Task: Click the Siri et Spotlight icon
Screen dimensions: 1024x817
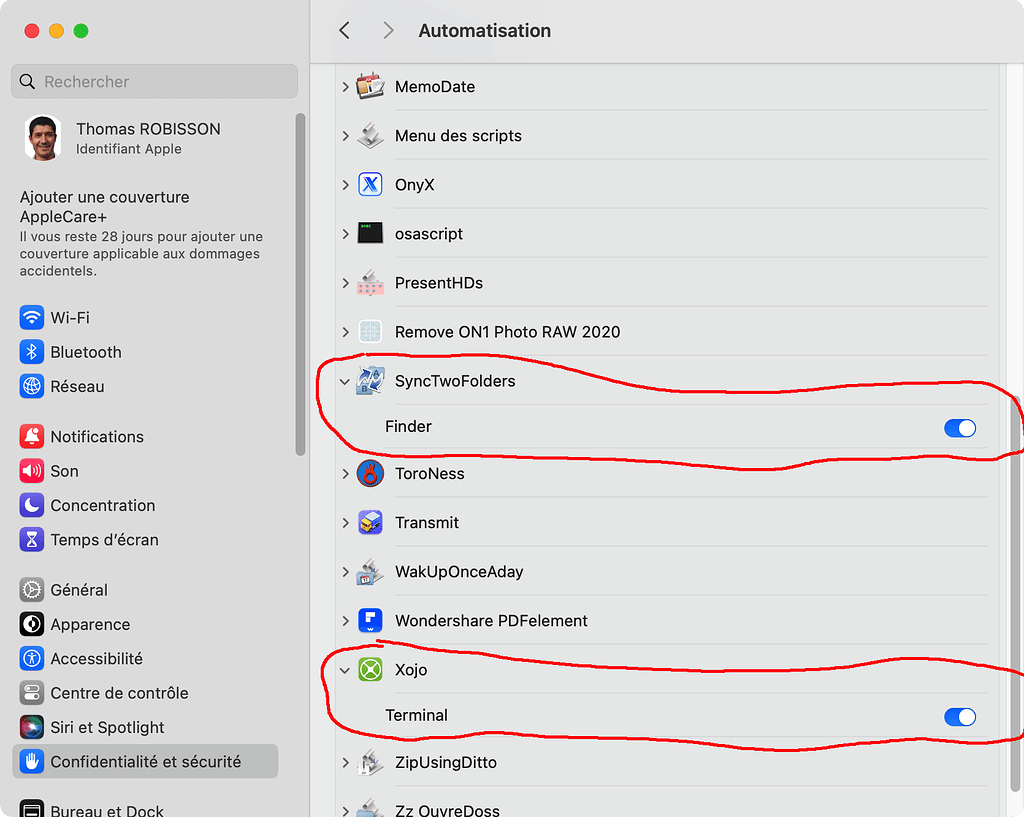Action: (x=31, y=727)
